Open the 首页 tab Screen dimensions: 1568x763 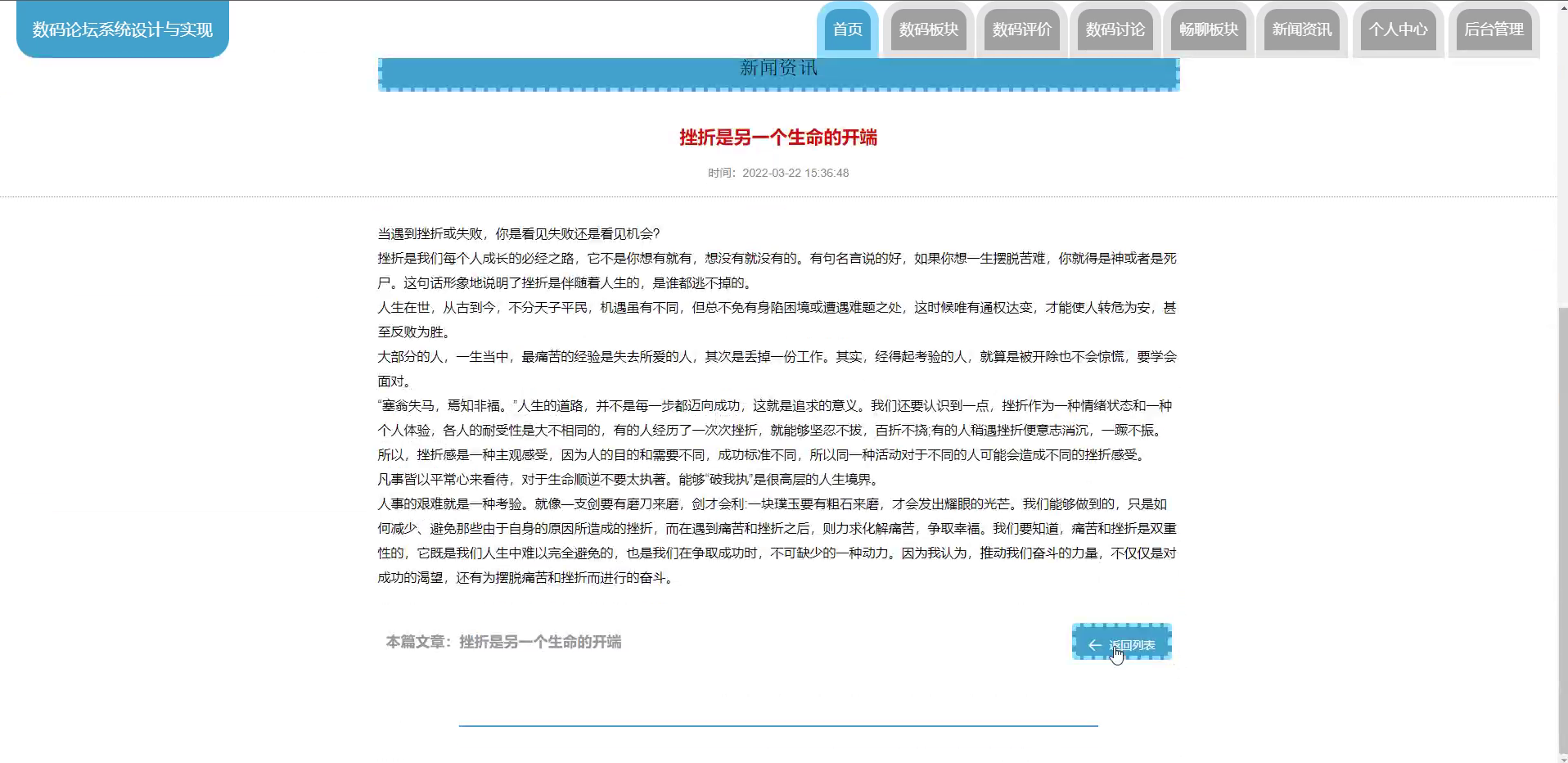pyautogui.click(x=847, y=29)
